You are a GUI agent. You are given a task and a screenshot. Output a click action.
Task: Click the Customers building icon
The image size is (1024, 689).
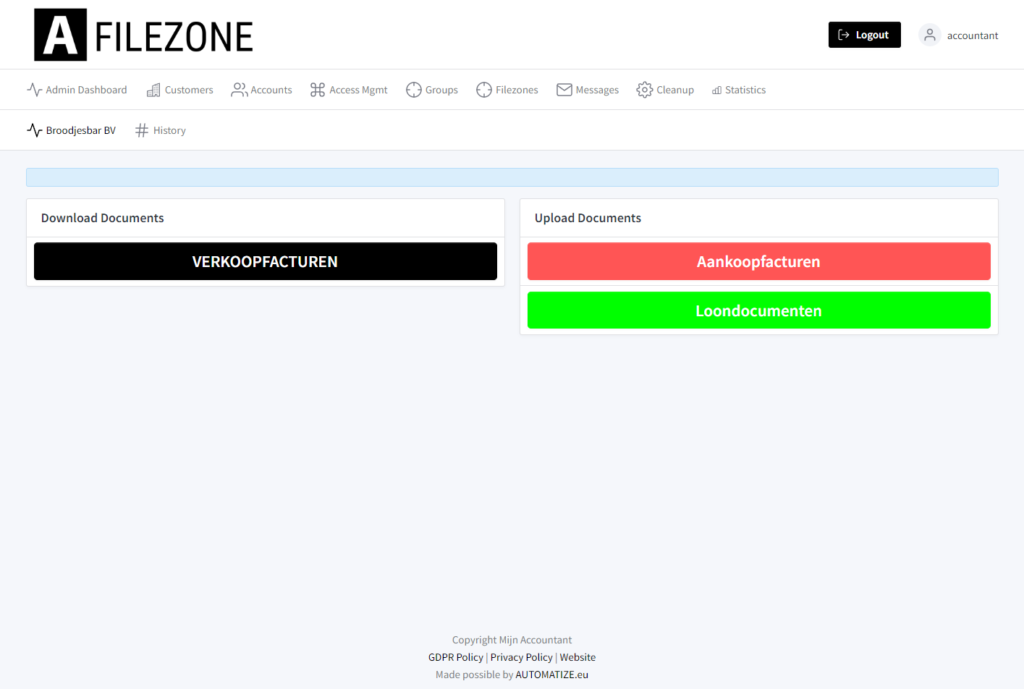153,90
